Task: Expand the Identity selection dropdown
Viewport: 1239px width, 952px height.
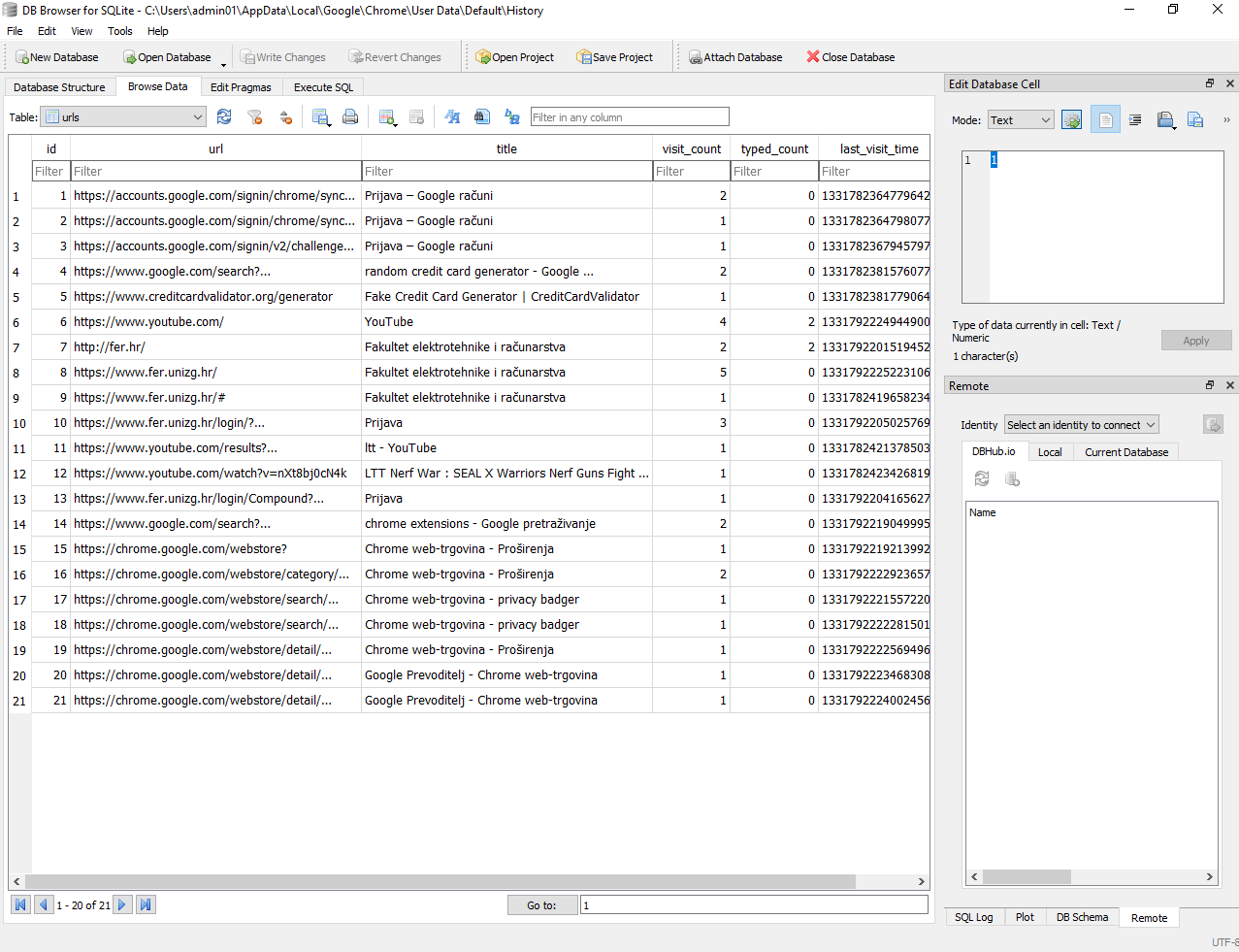Action: coord(1081,425)
